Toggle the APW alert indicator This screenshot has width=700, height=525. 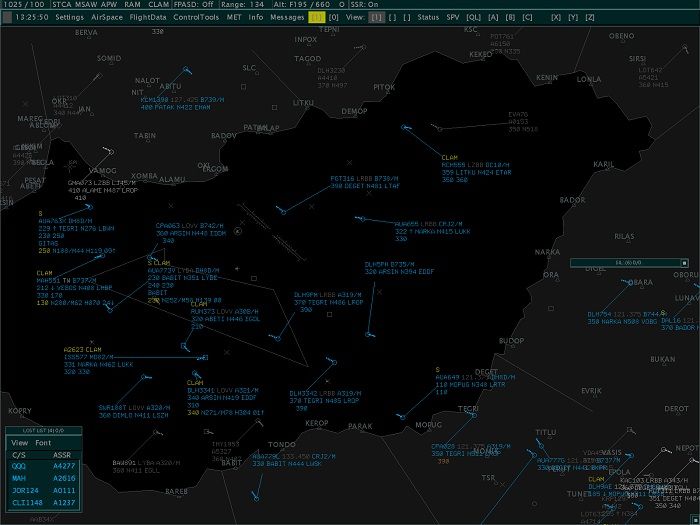coord(108,4)
